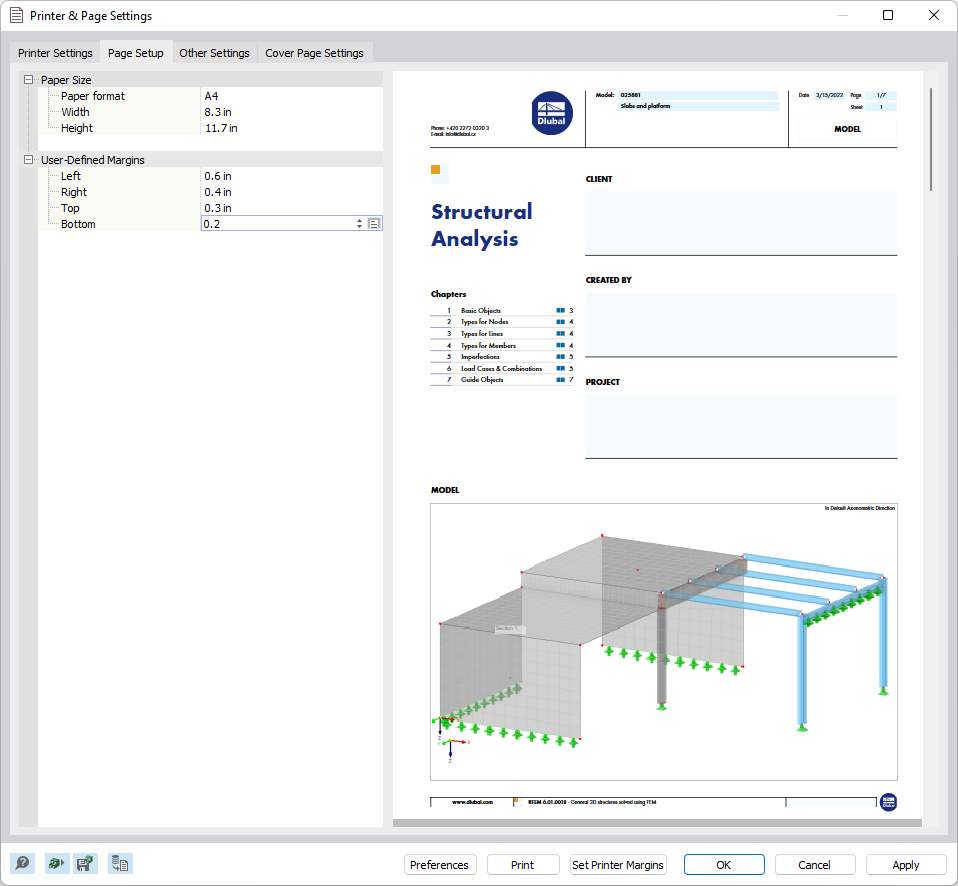This screenshot has height=886, width=958.
Task: Select the Width value 8.3 in
Action: point(218,112)
